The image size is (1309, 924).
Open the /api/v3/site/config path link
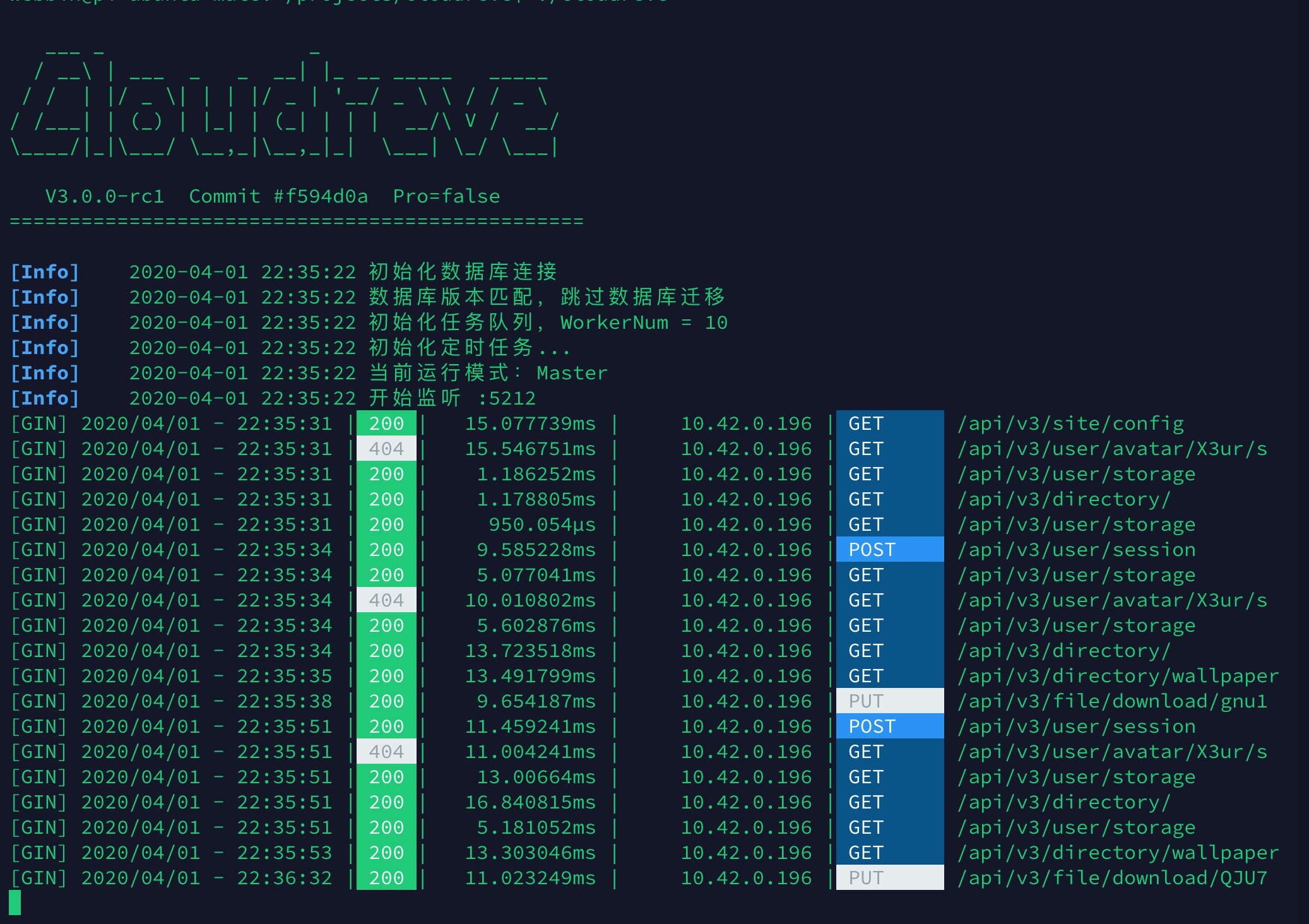1070,423
